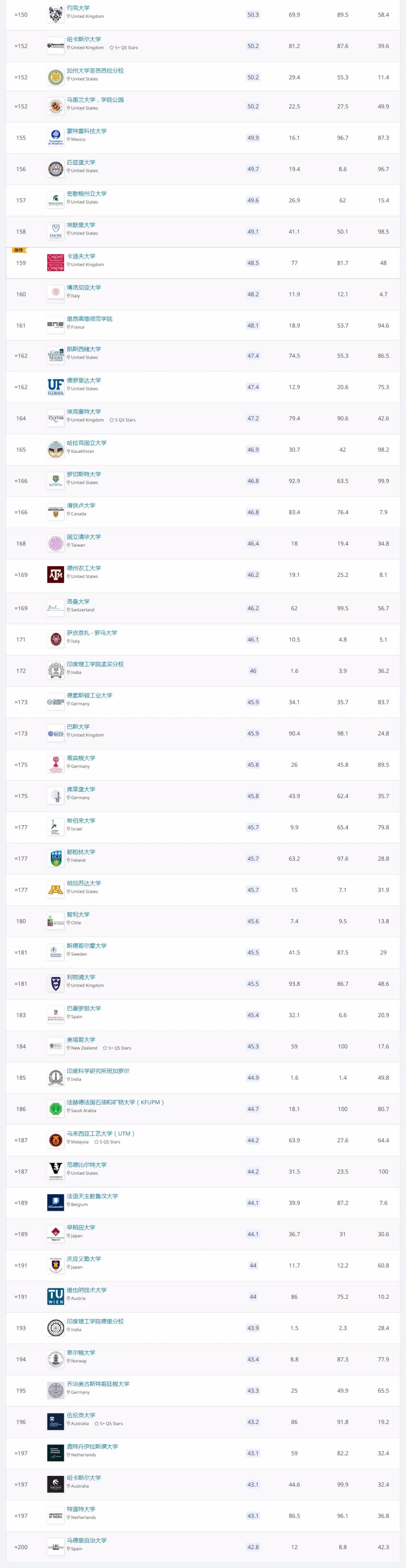
Task: Select the TU Wien logo
Action: [x=55, y=1297]
